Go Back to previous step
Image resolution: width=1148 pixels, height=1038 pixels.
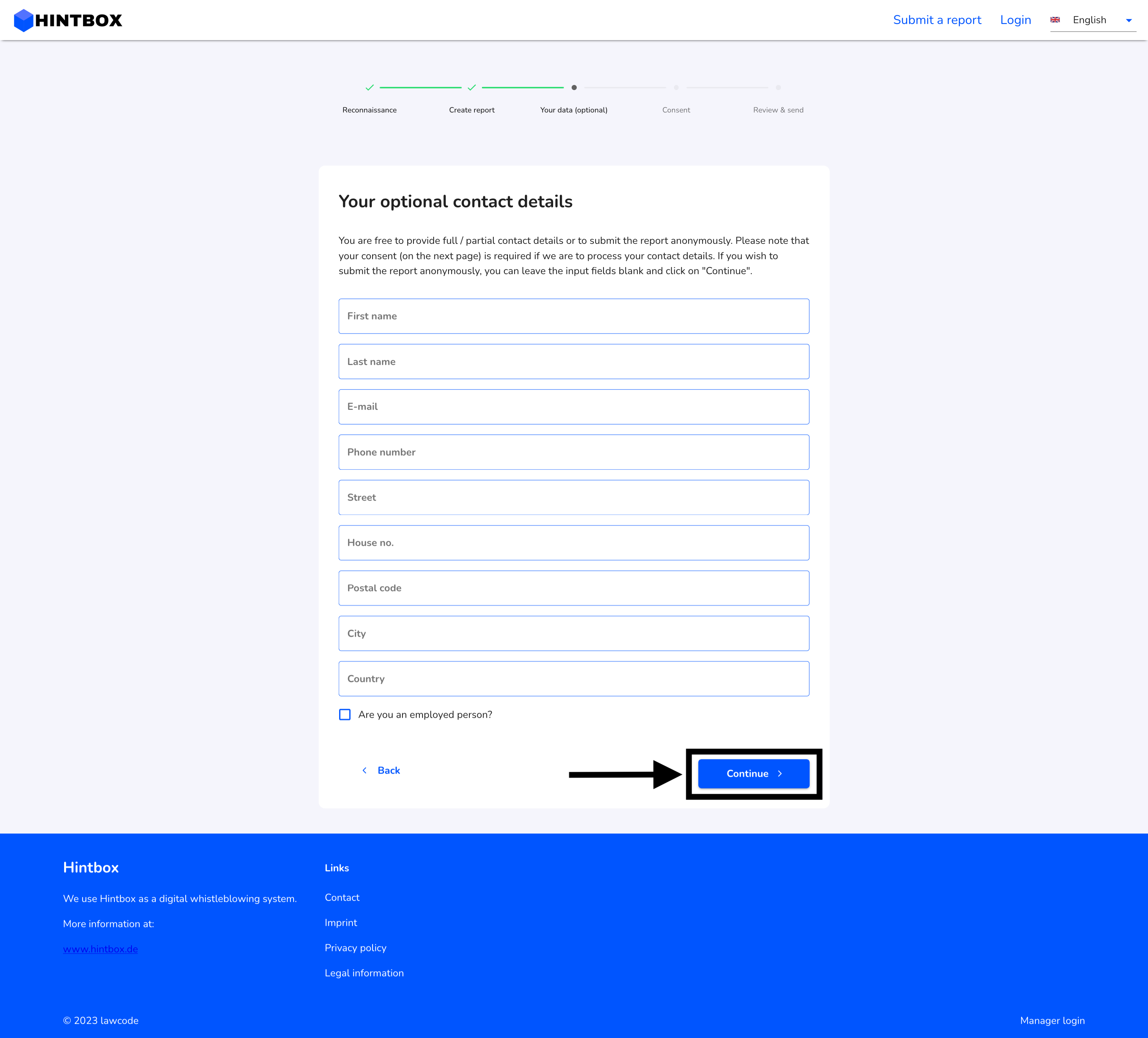(x=381, y=771)
